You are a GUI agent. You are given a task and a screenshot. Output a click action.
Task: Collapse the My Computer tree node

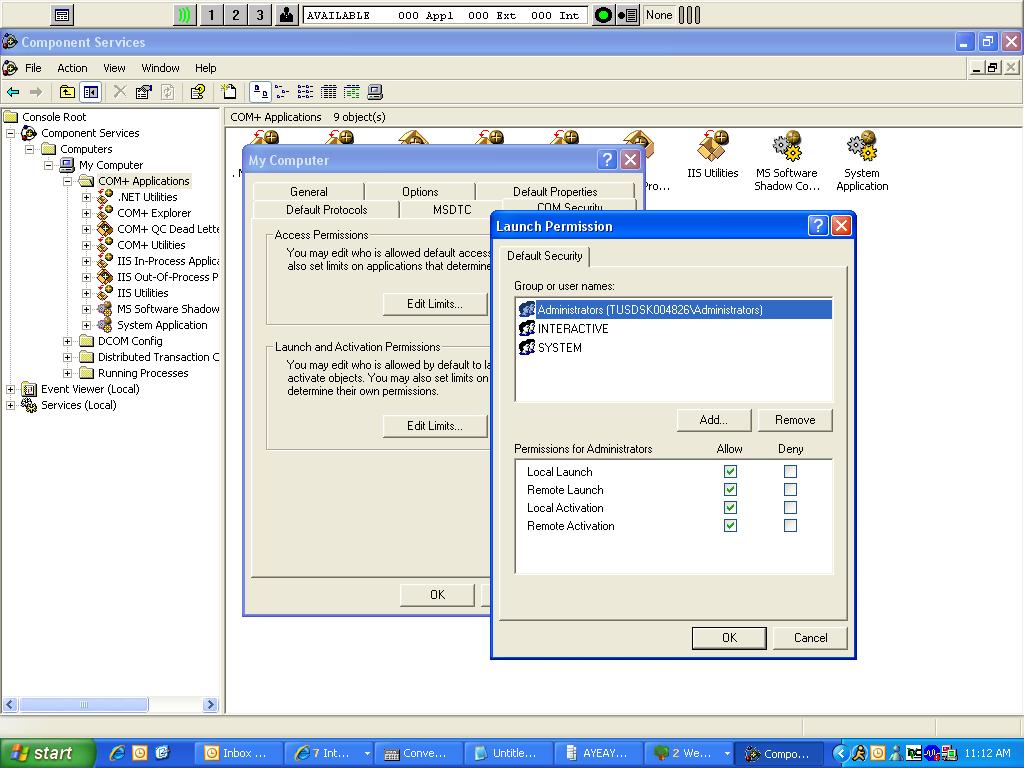48,165
